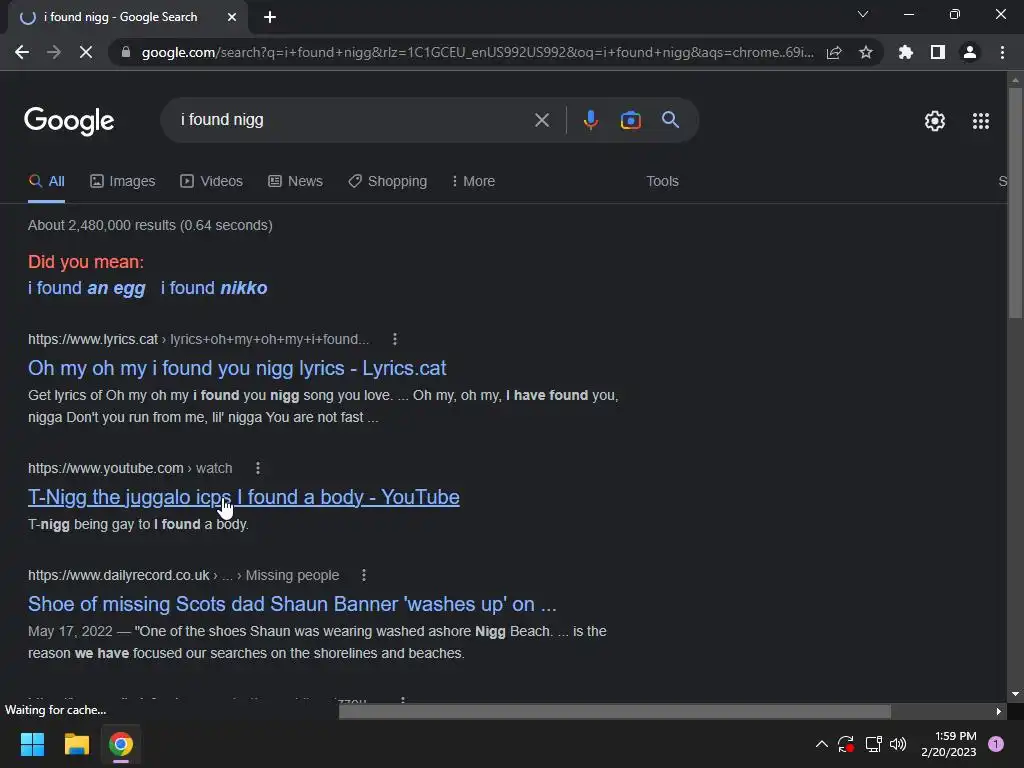This screenshot has width=1024, height=768.
Task: Open the Google apps grid
Action: 981,121
